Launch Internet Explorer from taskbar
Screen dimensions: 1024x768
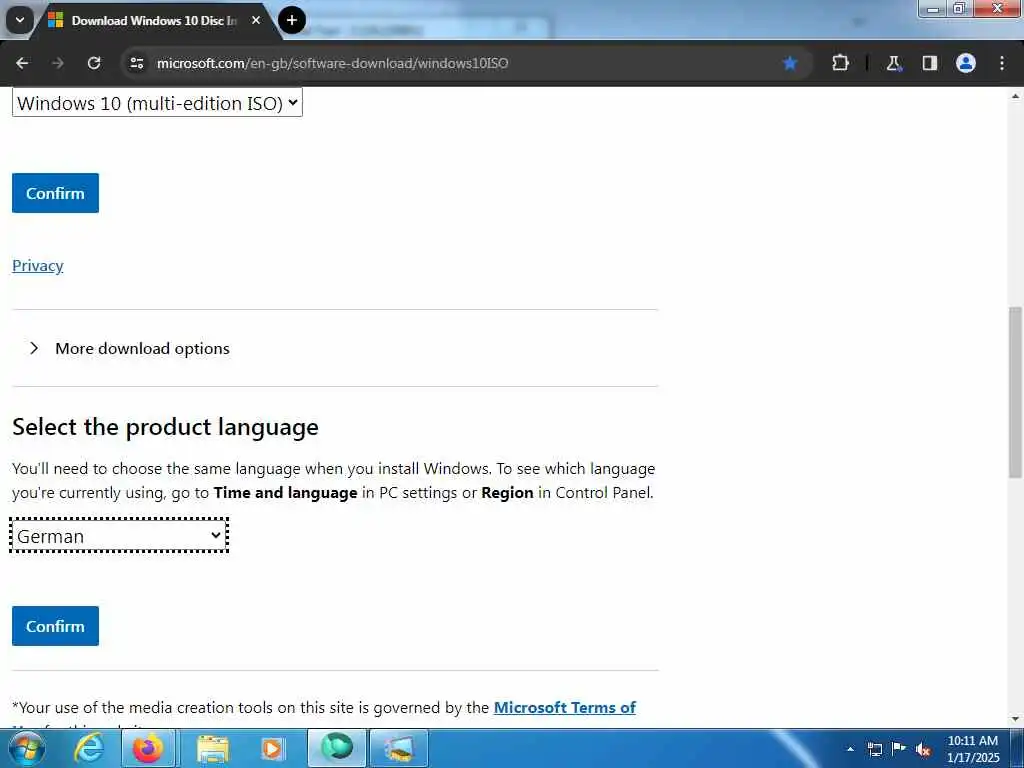click(89, 748)
